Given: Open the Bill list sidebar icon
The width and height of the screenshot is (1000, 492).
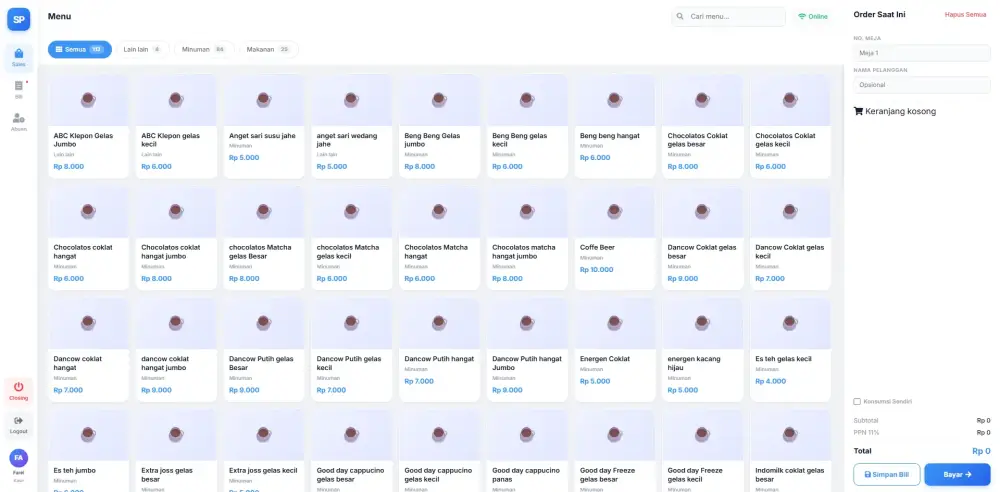Looking at the screenshot, I should click(x=18, y=89).
